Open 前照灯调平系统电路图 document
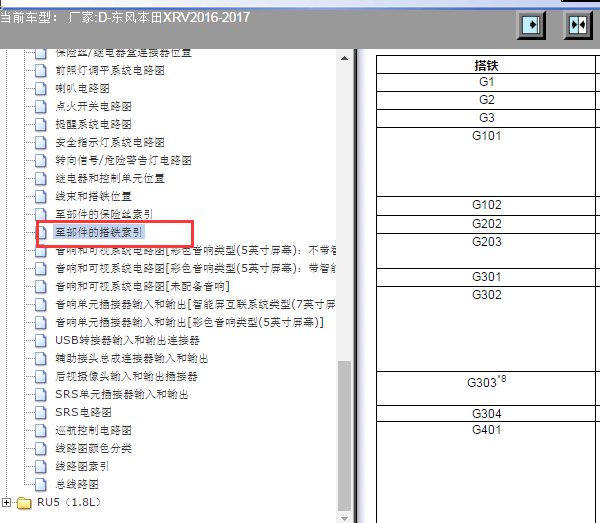 pyautogui.click(x=110, y=70)
